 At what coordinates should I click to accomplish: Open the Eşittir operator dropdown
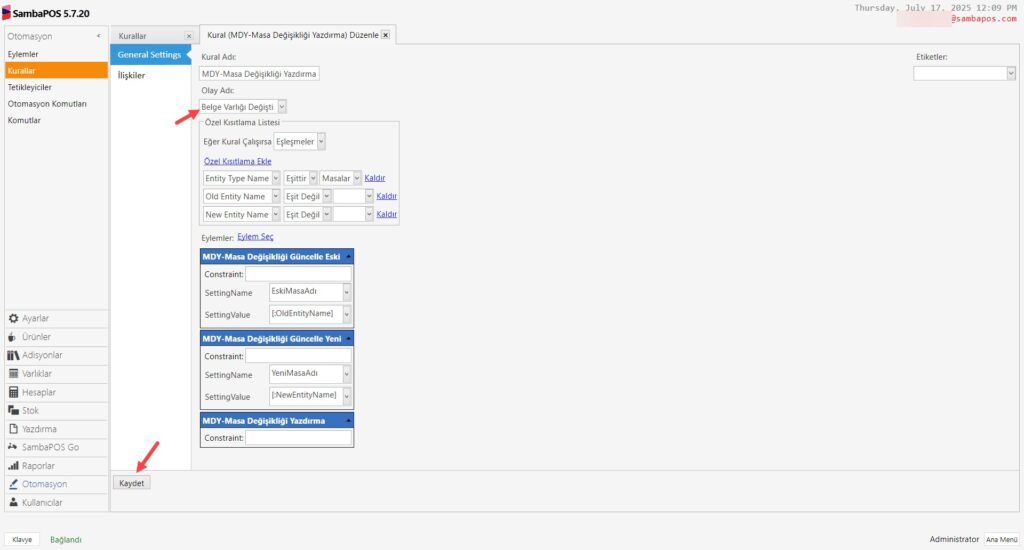(x=313, y=178)
